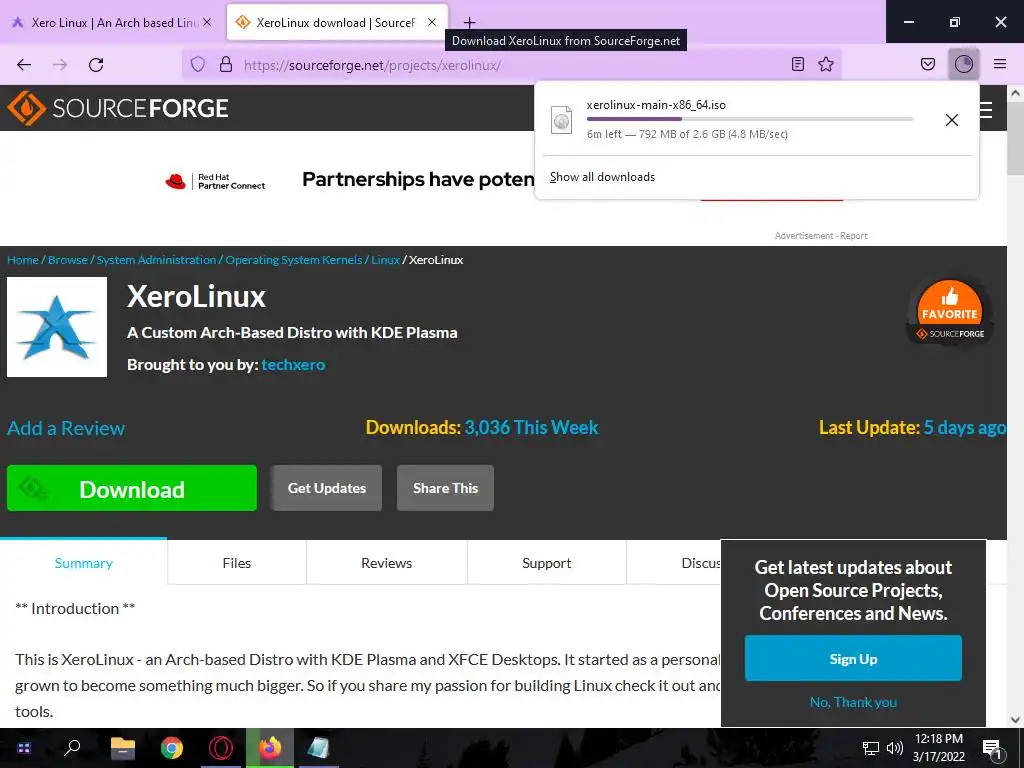Open taskbar search magnifier

click(x=72, y=748)
